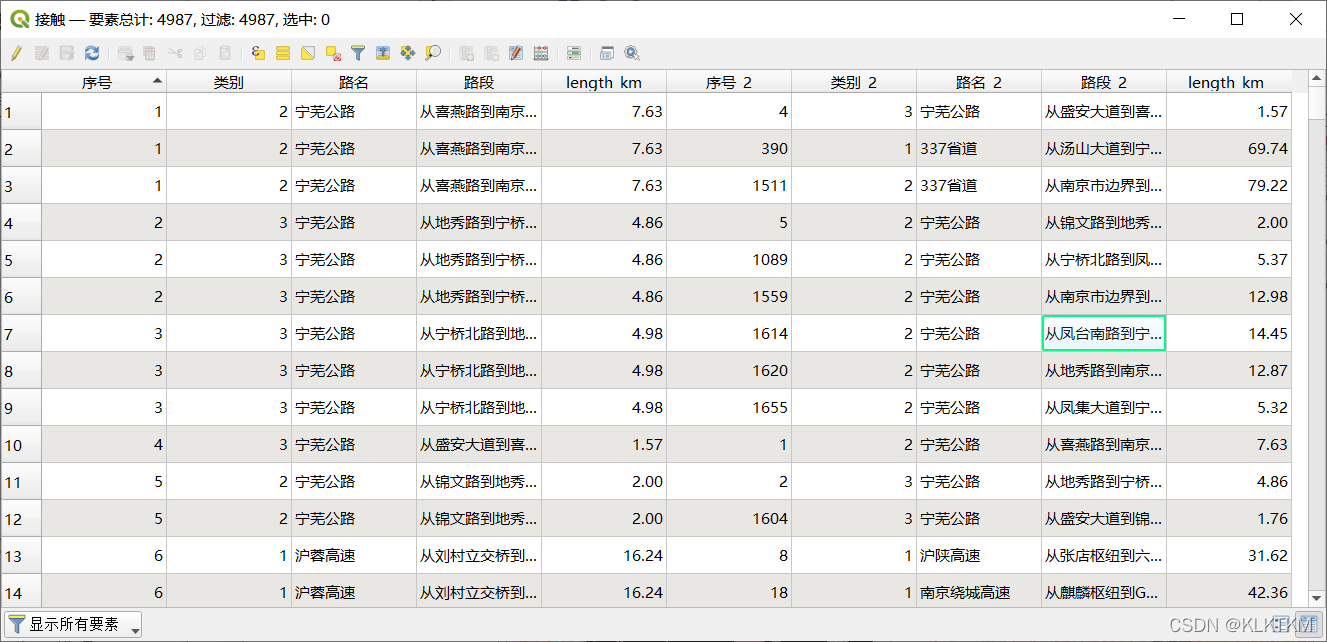Click the 路段 2 column header

1104,82
